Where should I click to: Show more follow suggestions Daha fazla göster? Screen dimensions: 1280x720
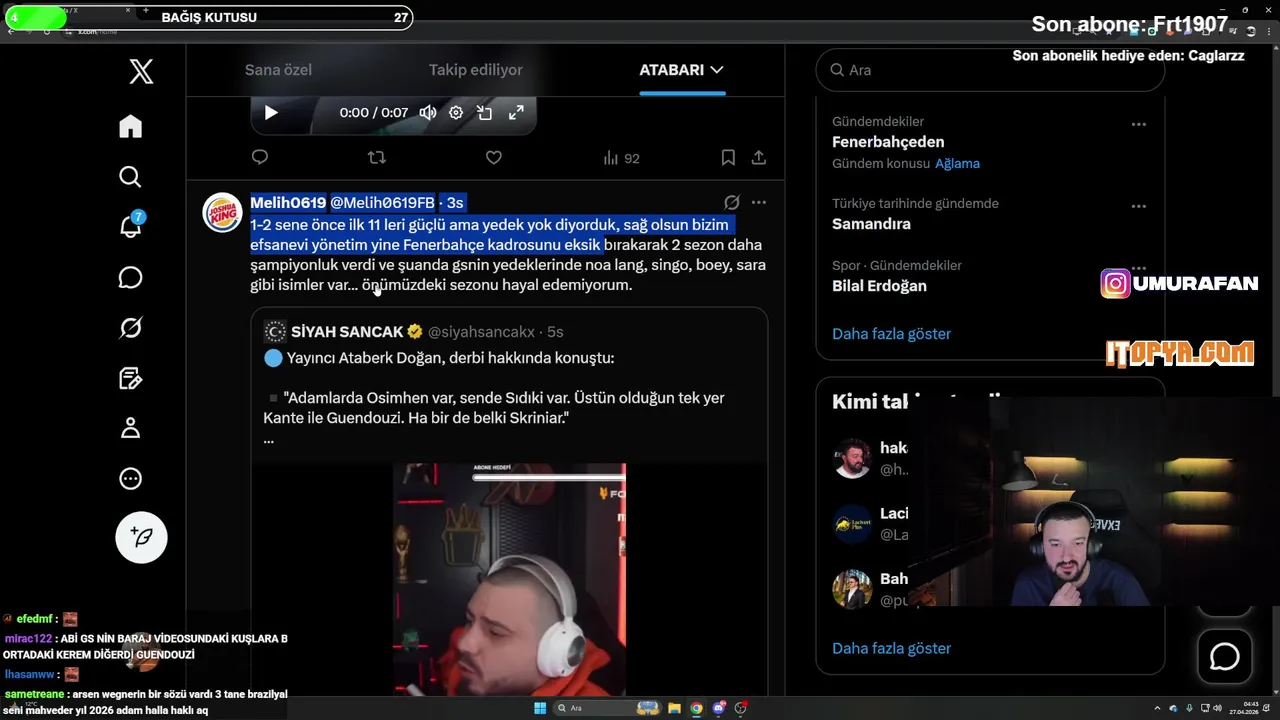(891, 648)
